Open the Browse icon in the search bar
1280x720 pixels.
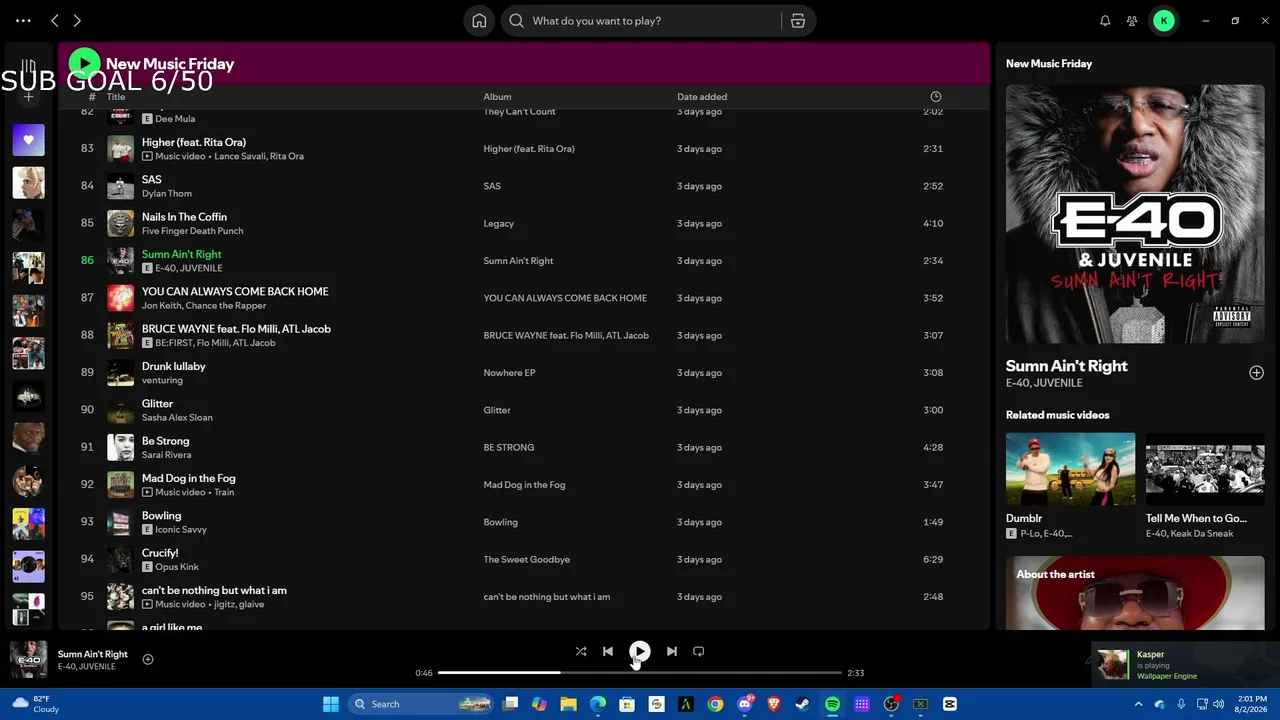798,21
